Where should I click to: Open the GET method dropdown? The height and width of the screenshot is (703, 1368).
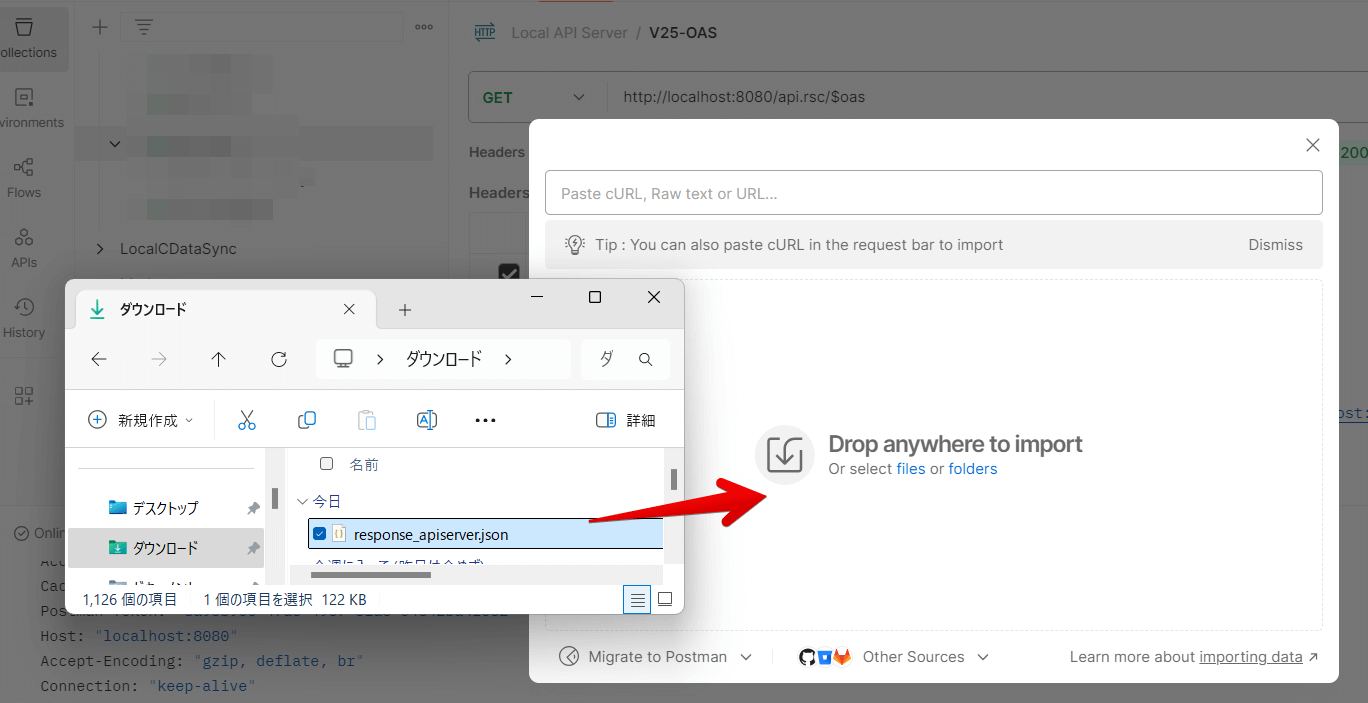pos(536,97)
